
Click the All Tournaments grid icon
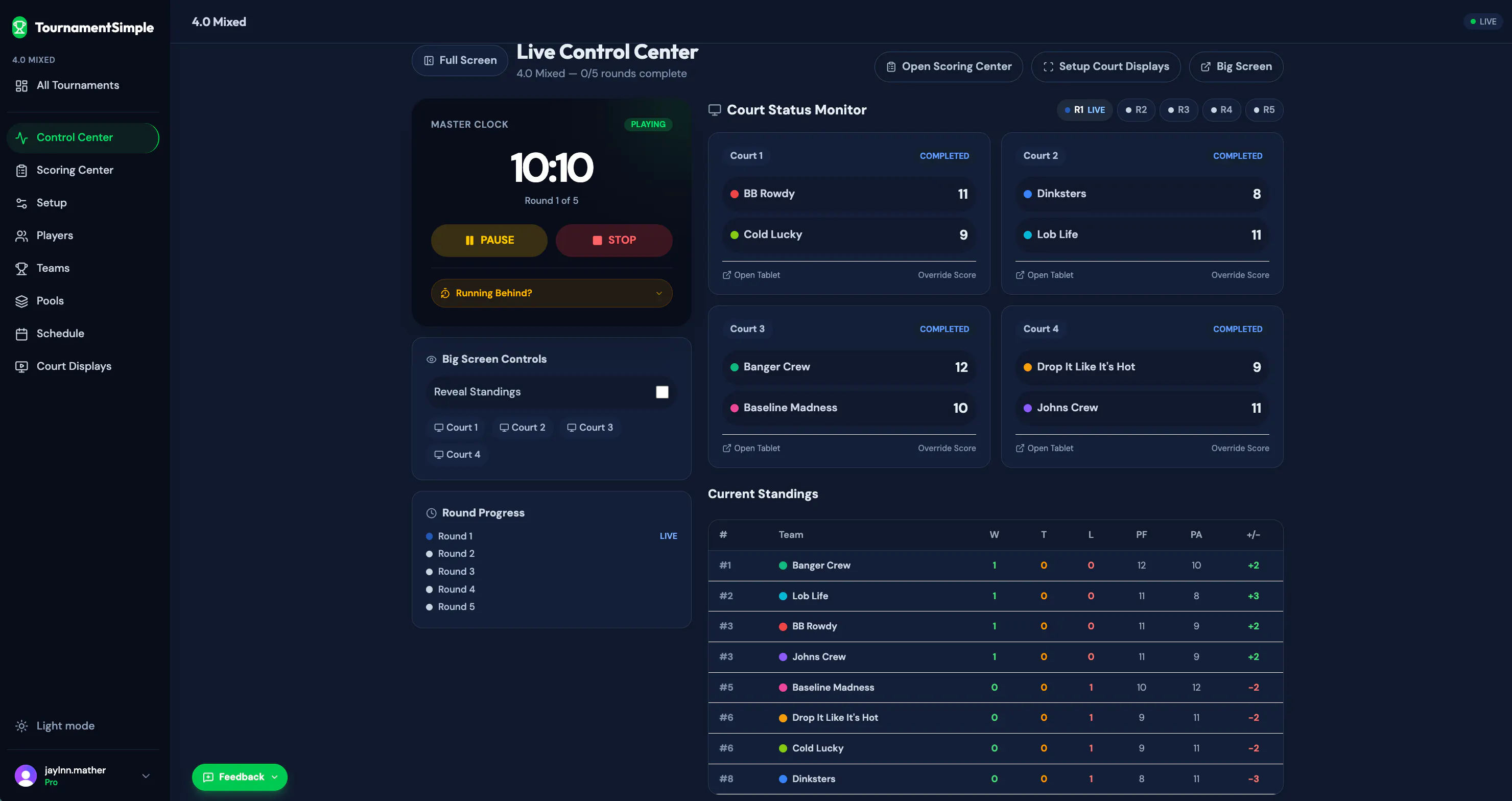(x=22, y=86)
